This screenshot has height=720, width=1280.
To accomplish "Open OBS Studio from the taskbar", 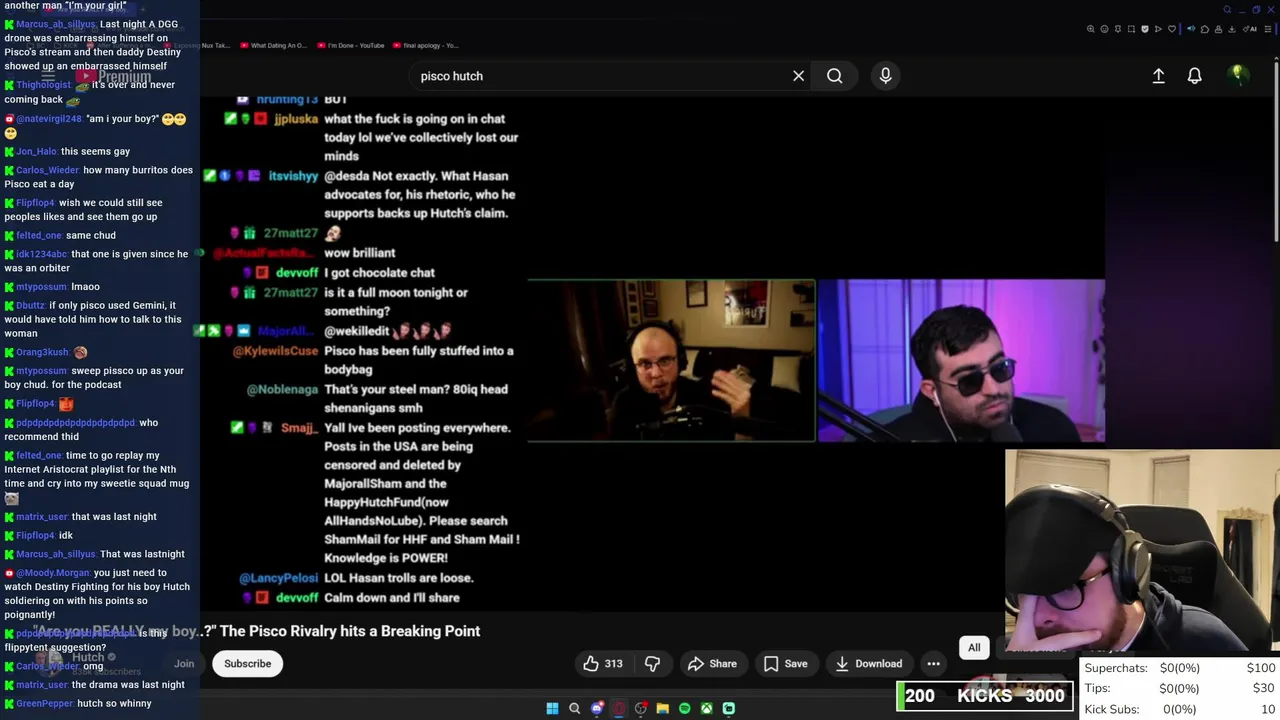I will (641, 708).
